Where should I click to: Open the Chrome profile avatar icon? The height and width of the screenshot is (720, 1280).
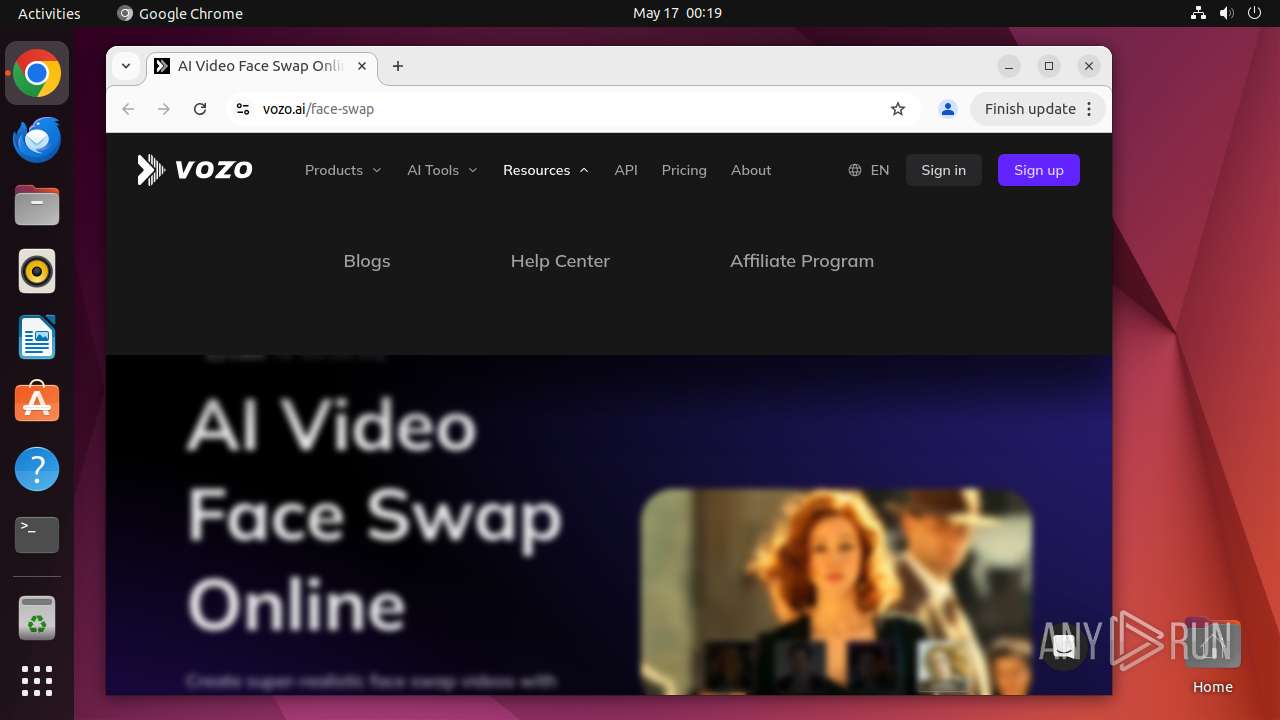(x=948, y=109)
